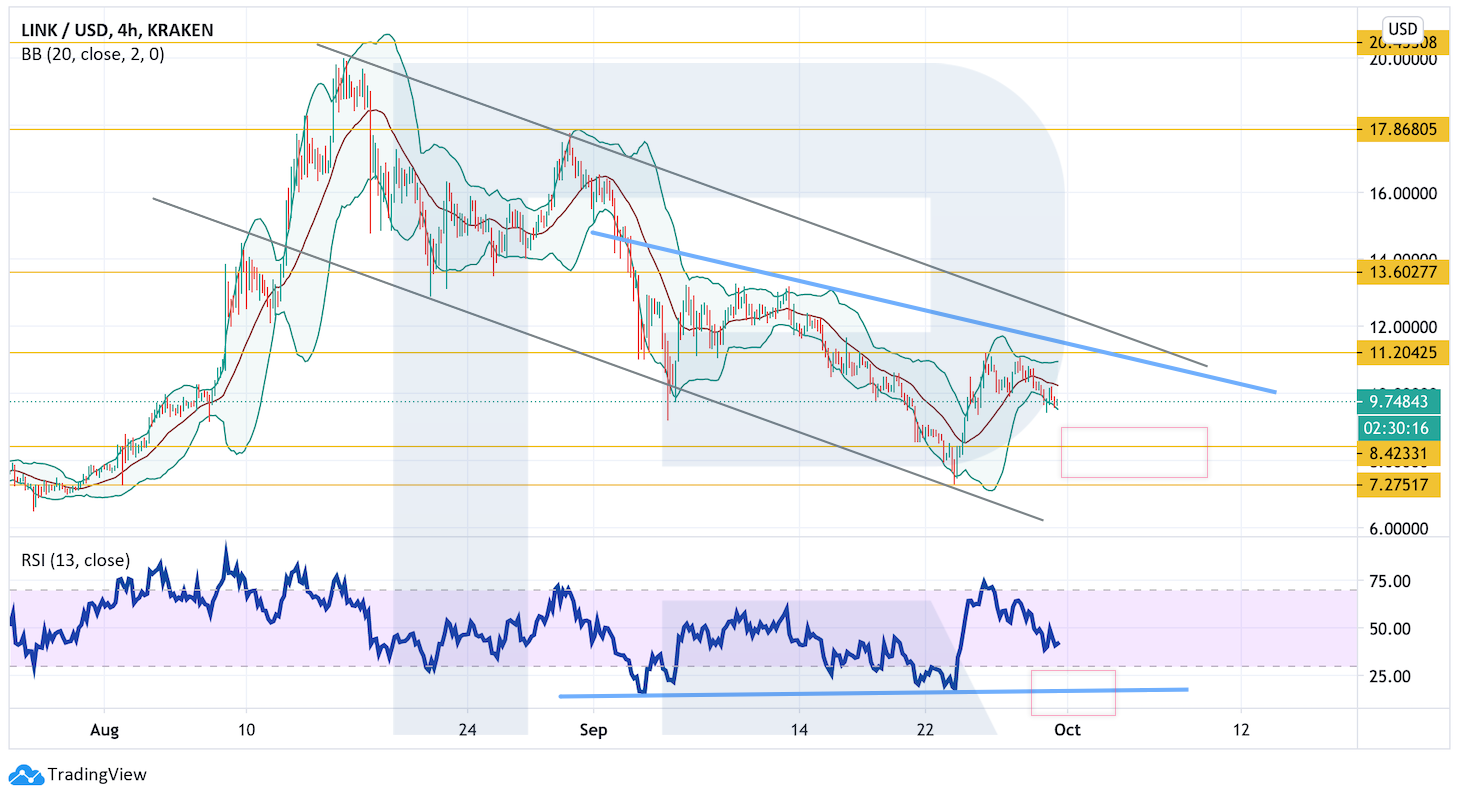Click the Sep date on time axis
1459x800 pixels.
click(593, 730)
